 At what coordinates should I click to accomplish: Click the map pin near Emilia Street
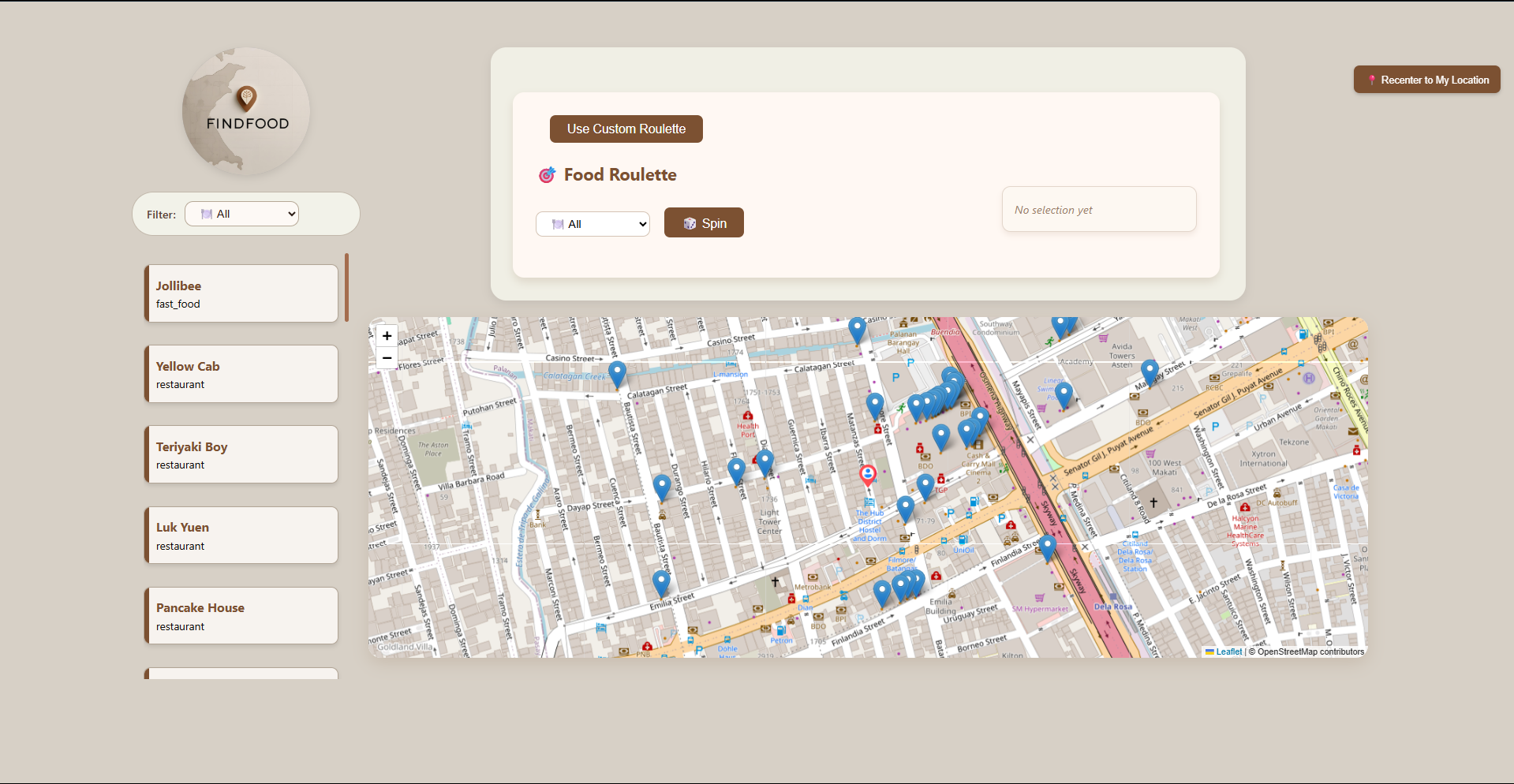pyautogui.click(x=661, y=584)
